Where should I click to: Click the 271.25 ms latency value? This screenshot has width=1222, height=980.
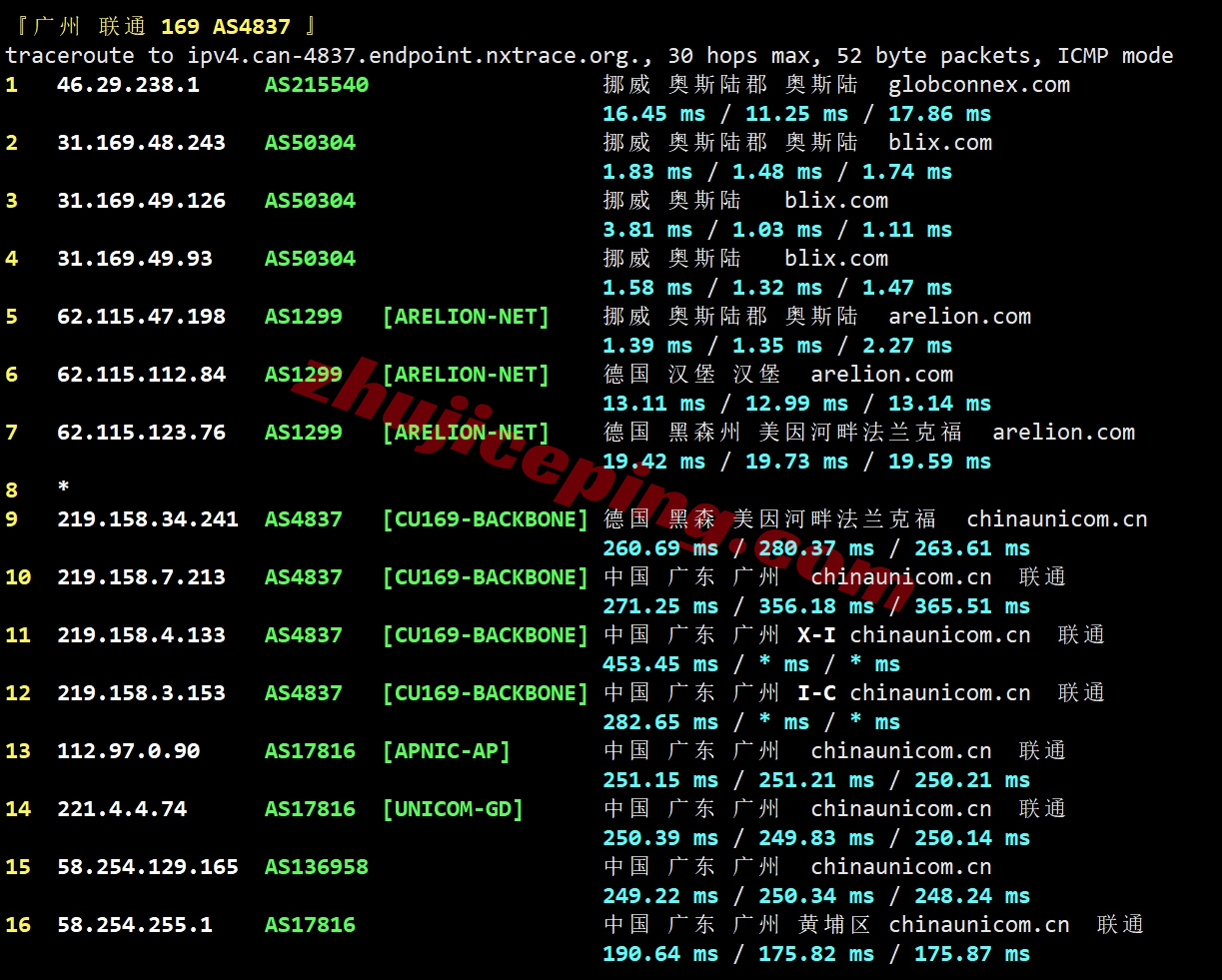coord(660,606)
